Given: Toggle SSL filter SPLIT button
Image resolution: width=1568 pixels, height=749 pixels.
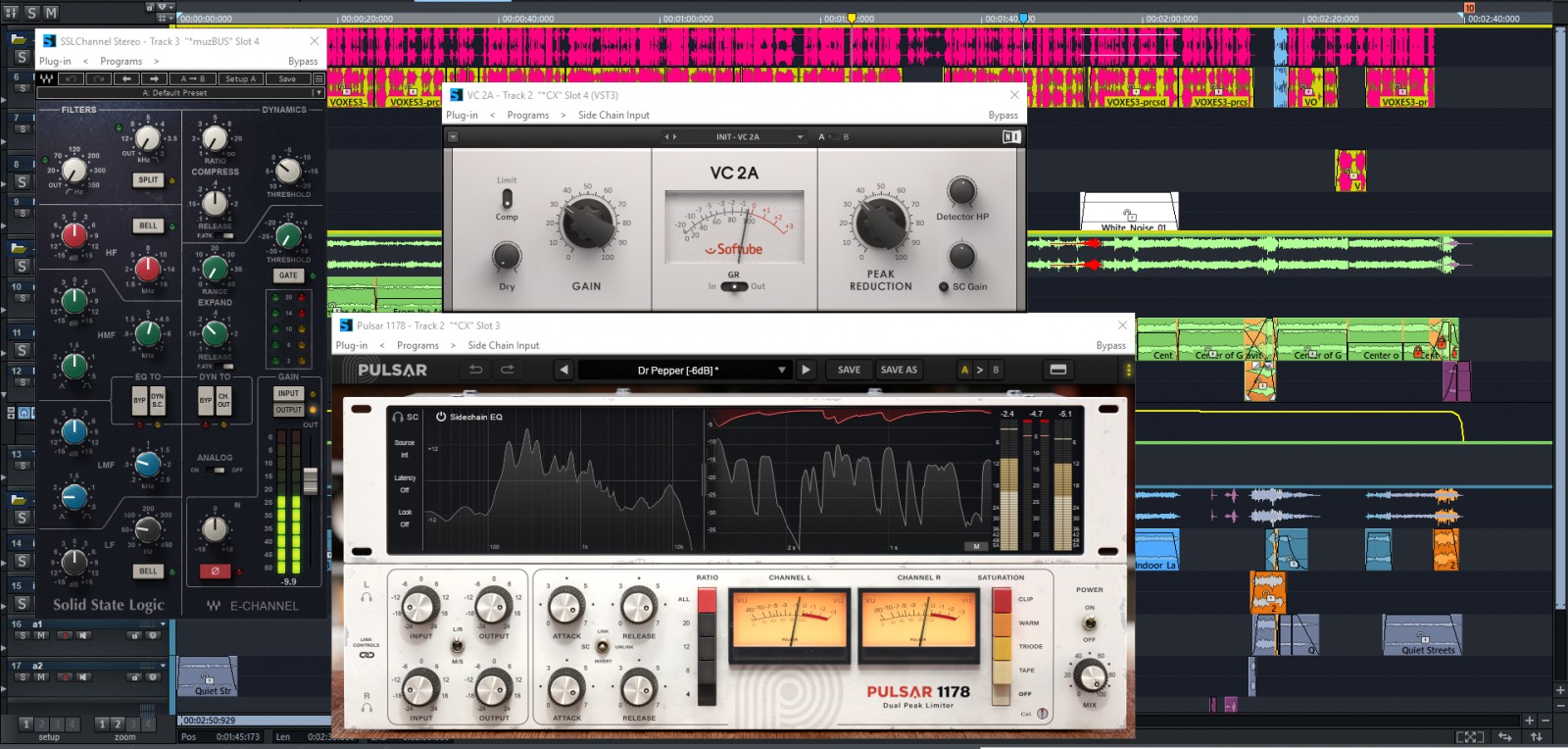Looking at the screenshot, I should pyautogui.click(x=148, y=179).
